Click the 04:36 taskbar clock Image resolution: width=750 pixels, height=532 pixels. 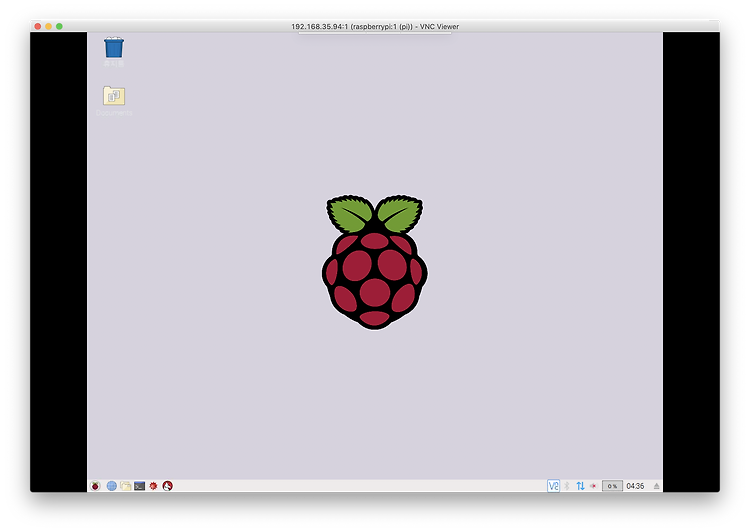[635, 486]
